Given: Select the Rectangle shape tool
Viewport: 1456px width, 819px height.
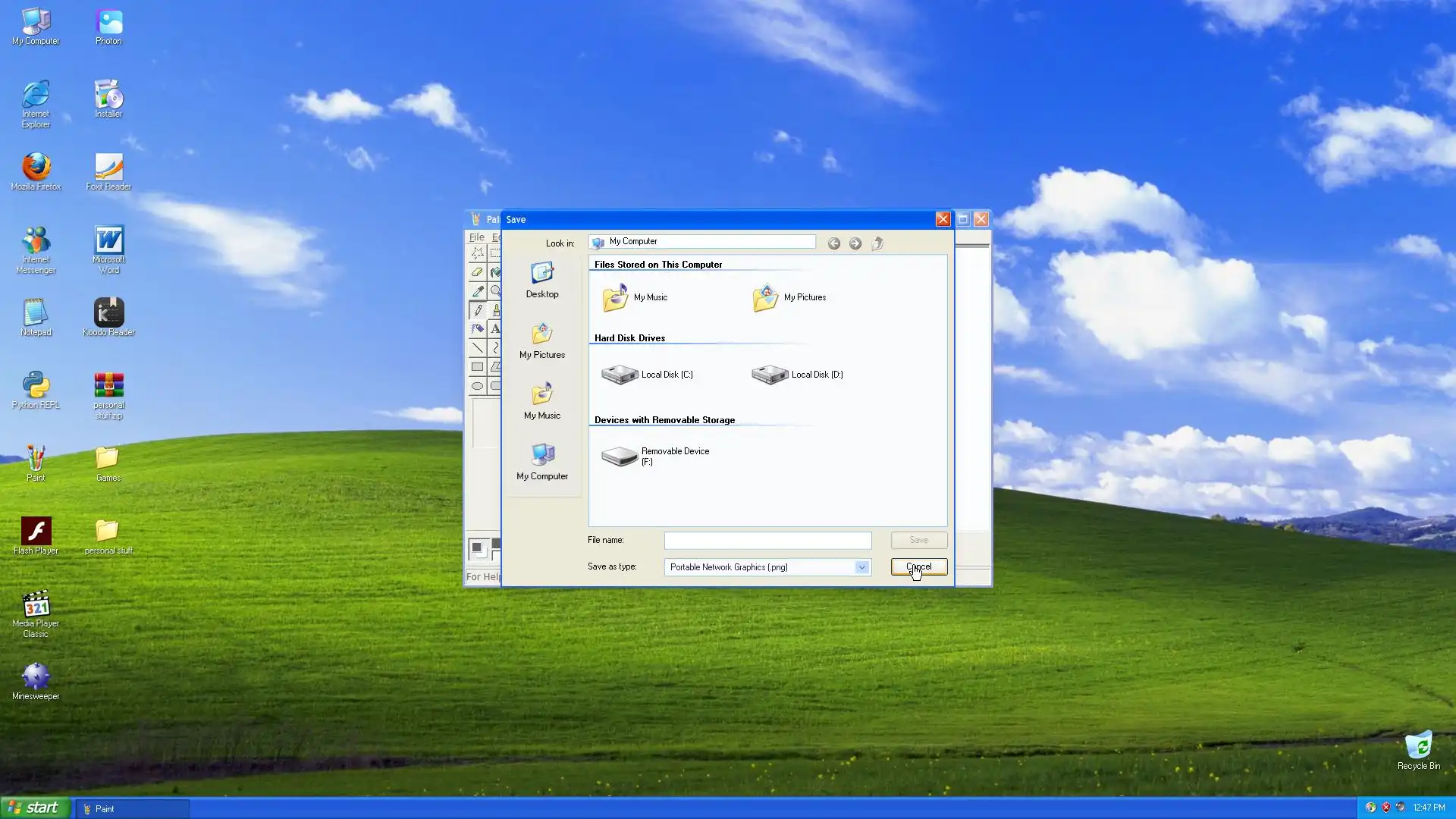Looking at the screenshot, I should 477,367.
